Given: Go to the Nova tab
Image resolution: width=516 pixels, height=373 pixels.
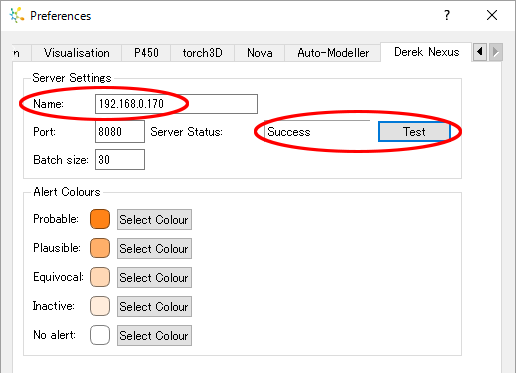Looking at the screenshot, I should click(x=260, y=53).
